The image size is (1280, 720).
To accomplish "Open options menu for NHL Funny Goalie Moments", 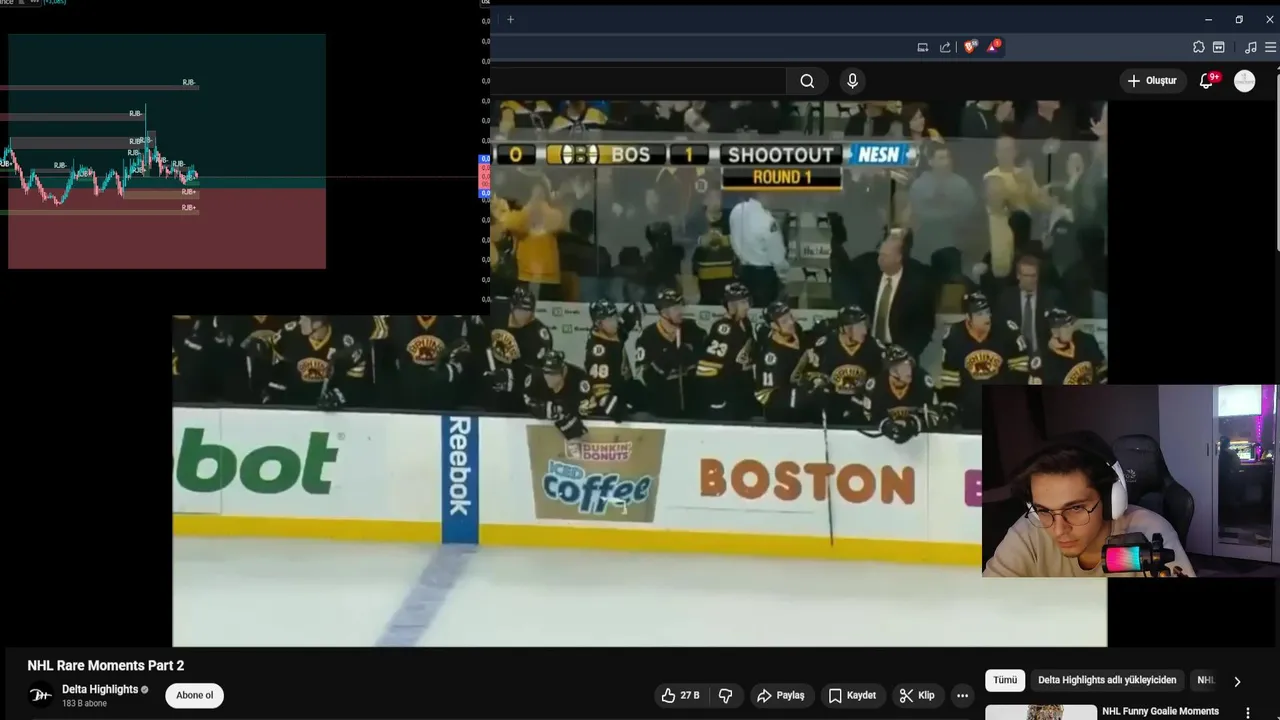I will click(1247, 712).
